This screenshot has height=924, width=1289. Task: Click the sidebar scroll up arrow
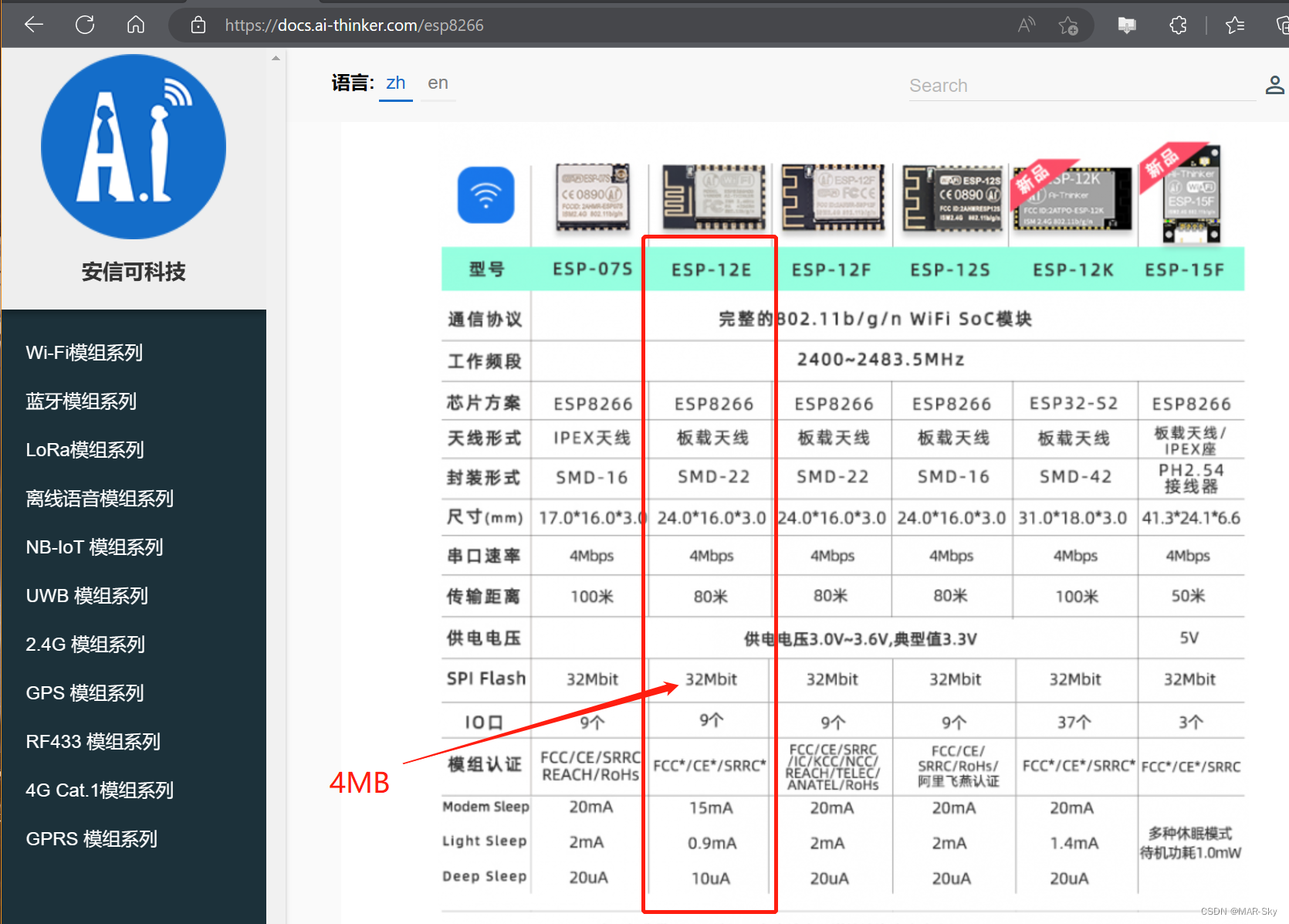click(276, 59)
